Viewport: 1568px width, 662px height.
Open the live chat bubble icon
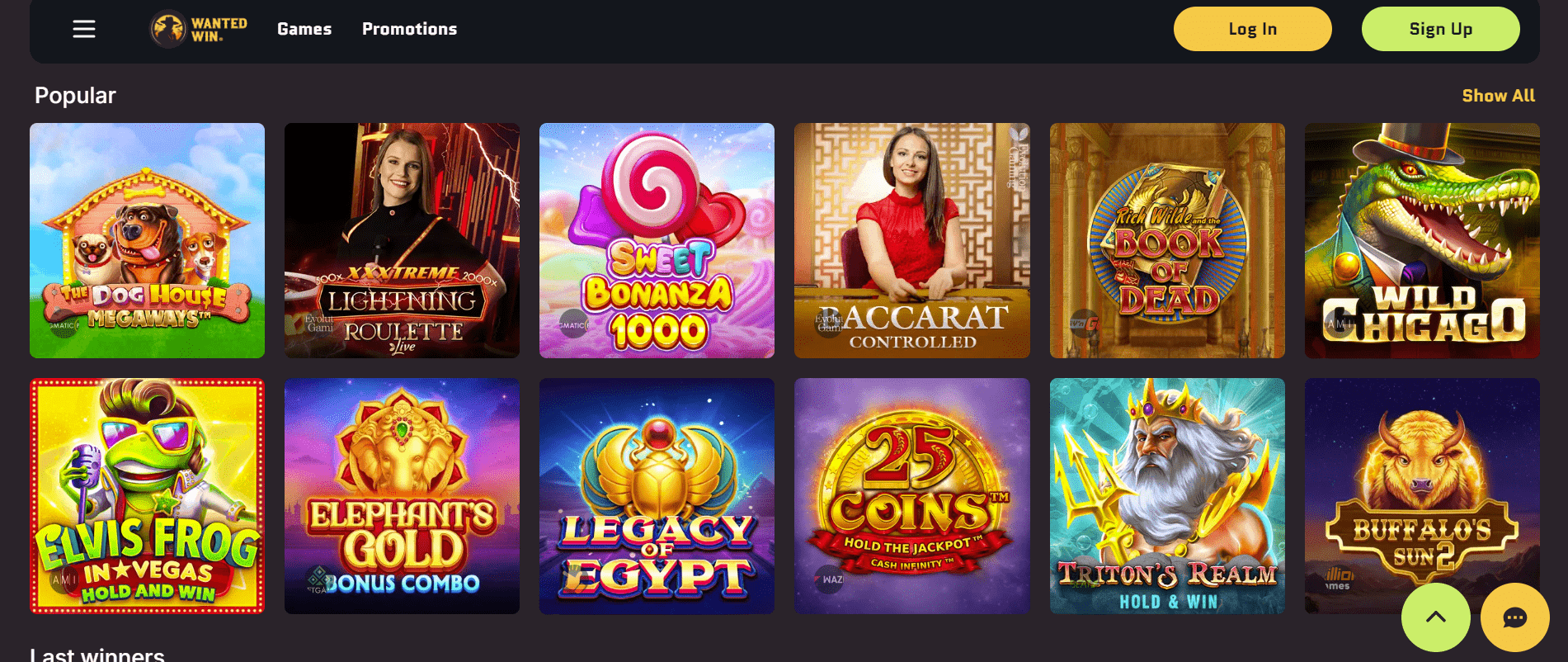tap(1514, 617)
